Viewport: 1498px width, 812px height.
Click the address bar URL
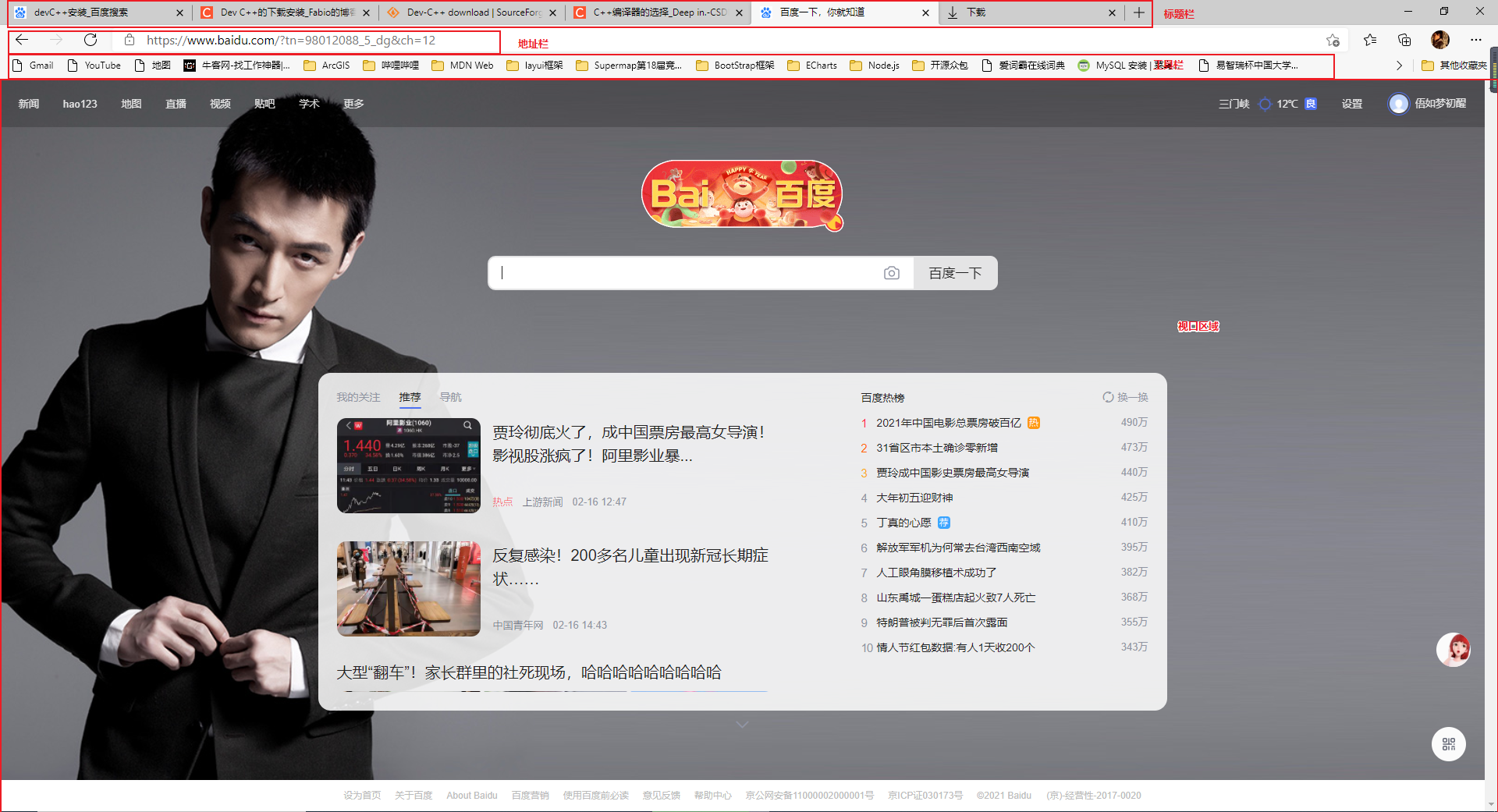[x=291, y=40]
